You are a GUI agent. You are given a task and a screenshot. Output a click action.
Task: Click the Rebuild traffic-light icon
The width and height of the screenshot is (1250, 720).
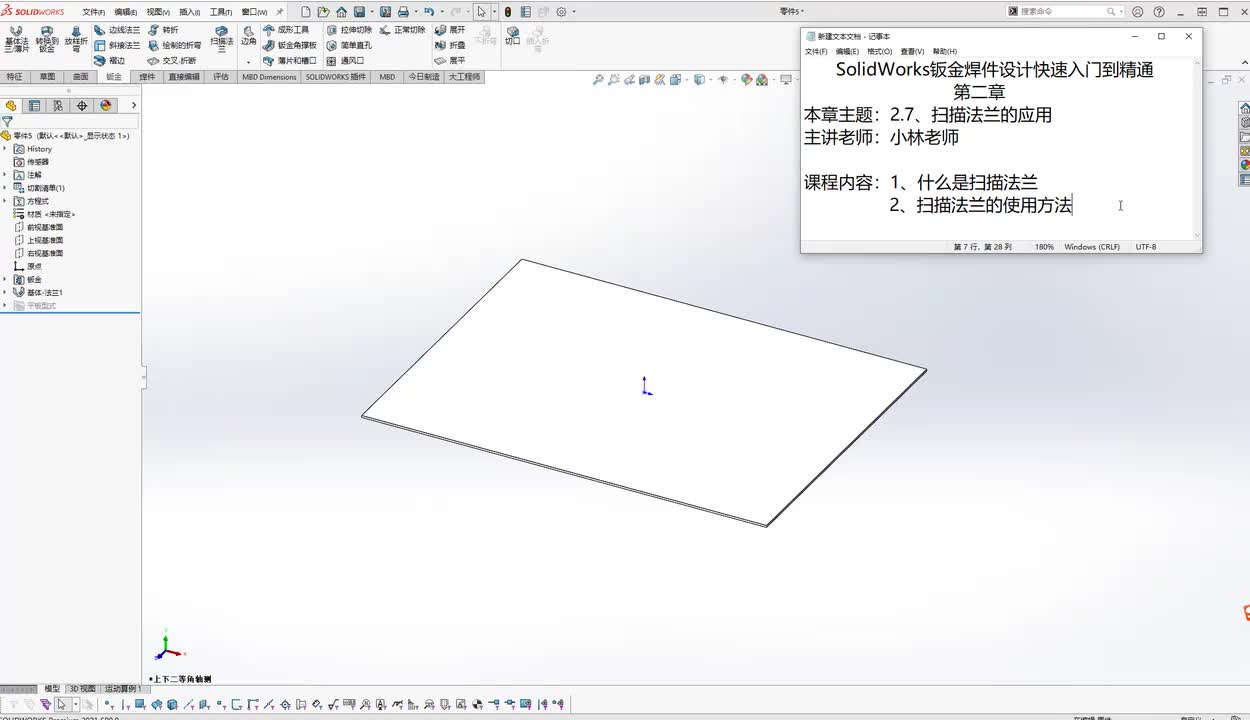pyautogui.click(x=508, y=12)
